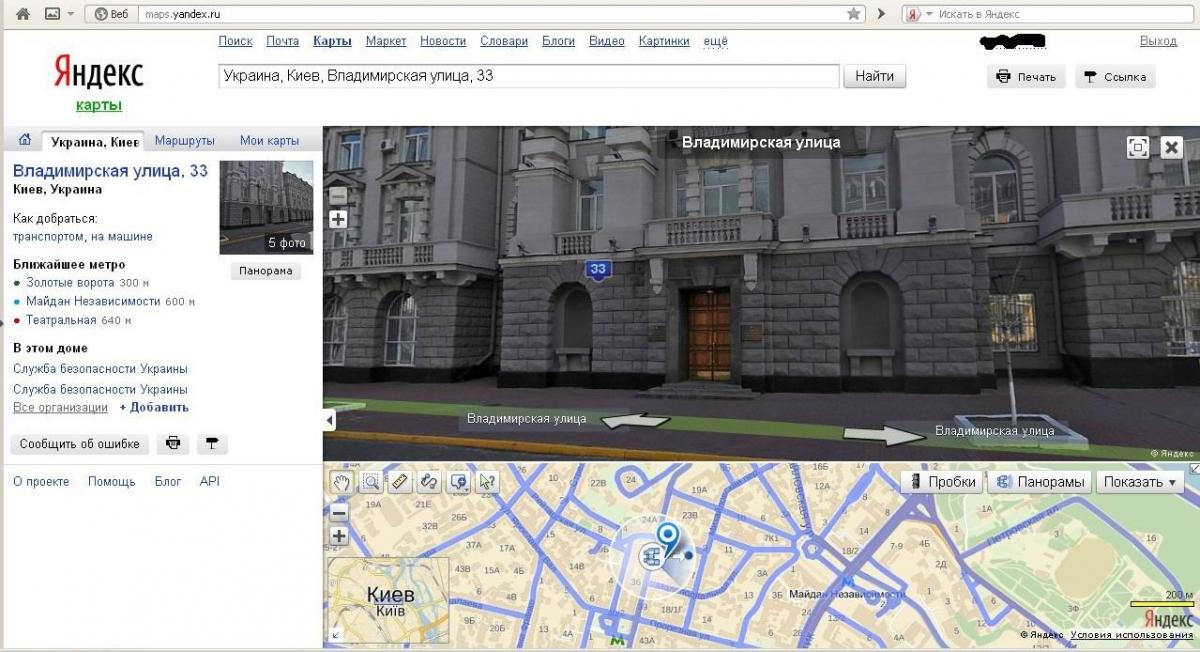The image size is (1200, 652).
Task: Bookmark page with the star icon
Action: (x=854, y=14)
